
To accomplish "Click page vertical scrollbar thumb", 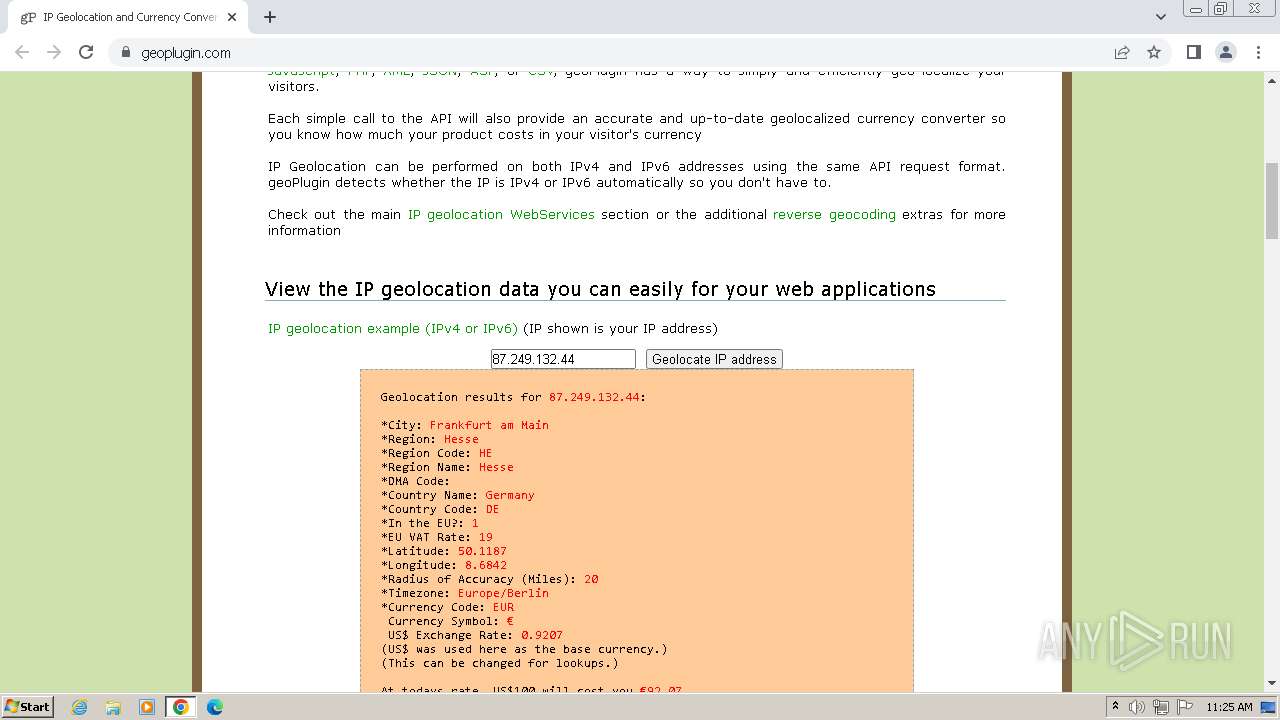I will pyautogui.click(x=1272, y=200).
